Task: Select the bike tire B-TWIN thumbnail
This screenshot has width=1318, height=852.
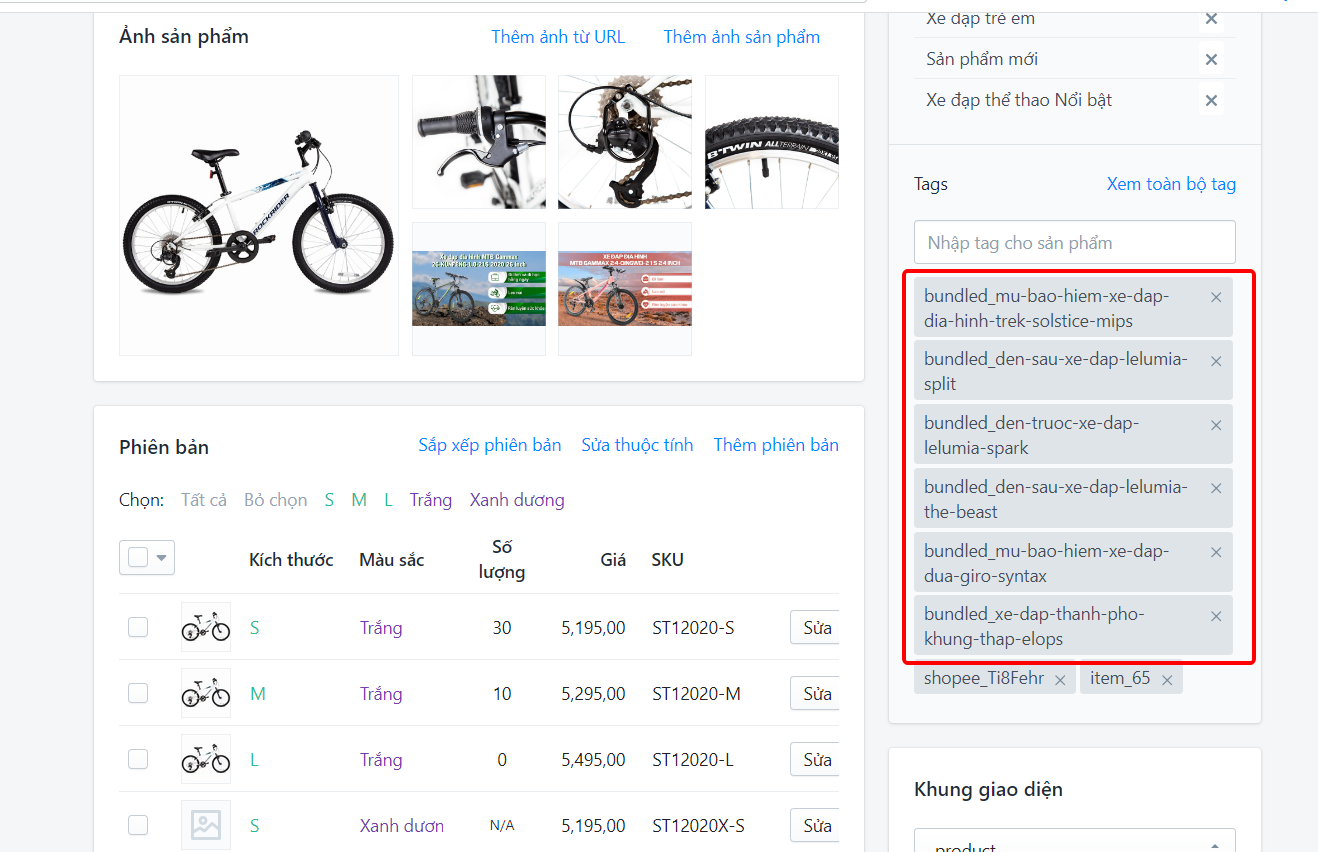Action: [772, 142]
